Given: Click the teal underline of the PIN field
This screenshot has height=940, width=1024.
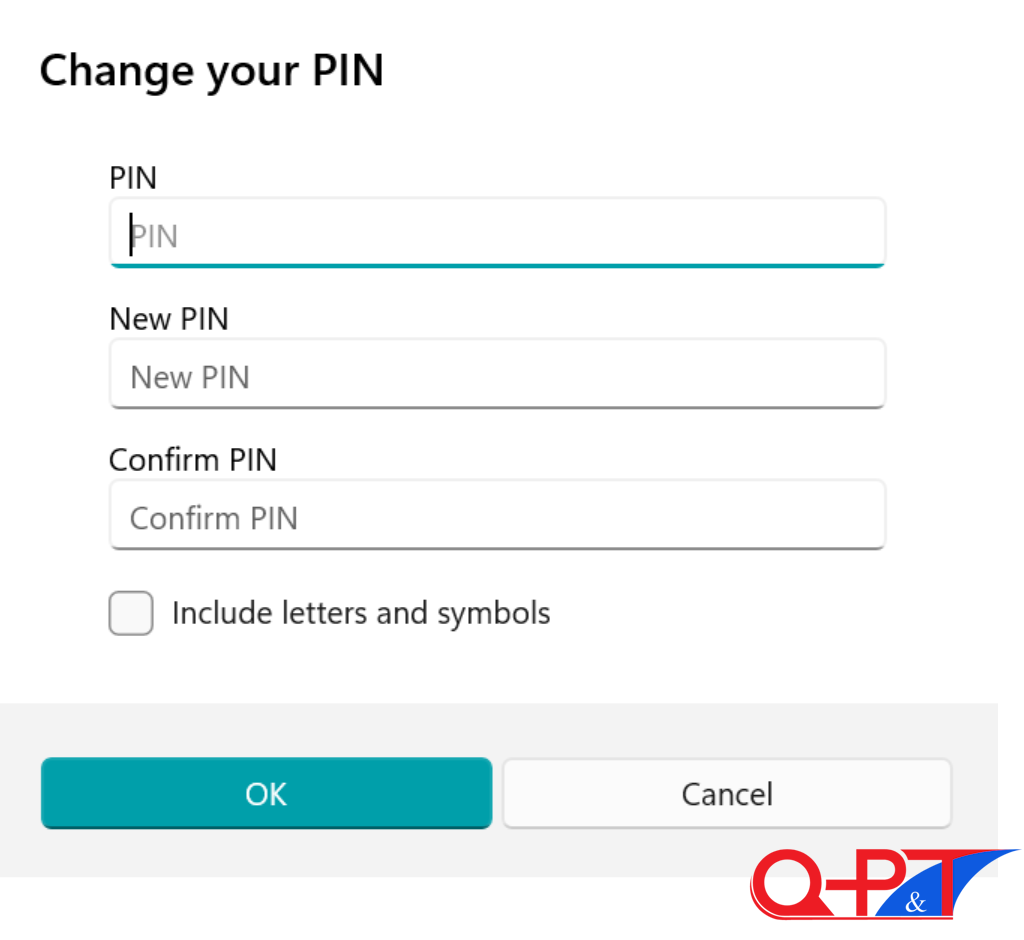Looking at the screenshot, I should [497, 265].
